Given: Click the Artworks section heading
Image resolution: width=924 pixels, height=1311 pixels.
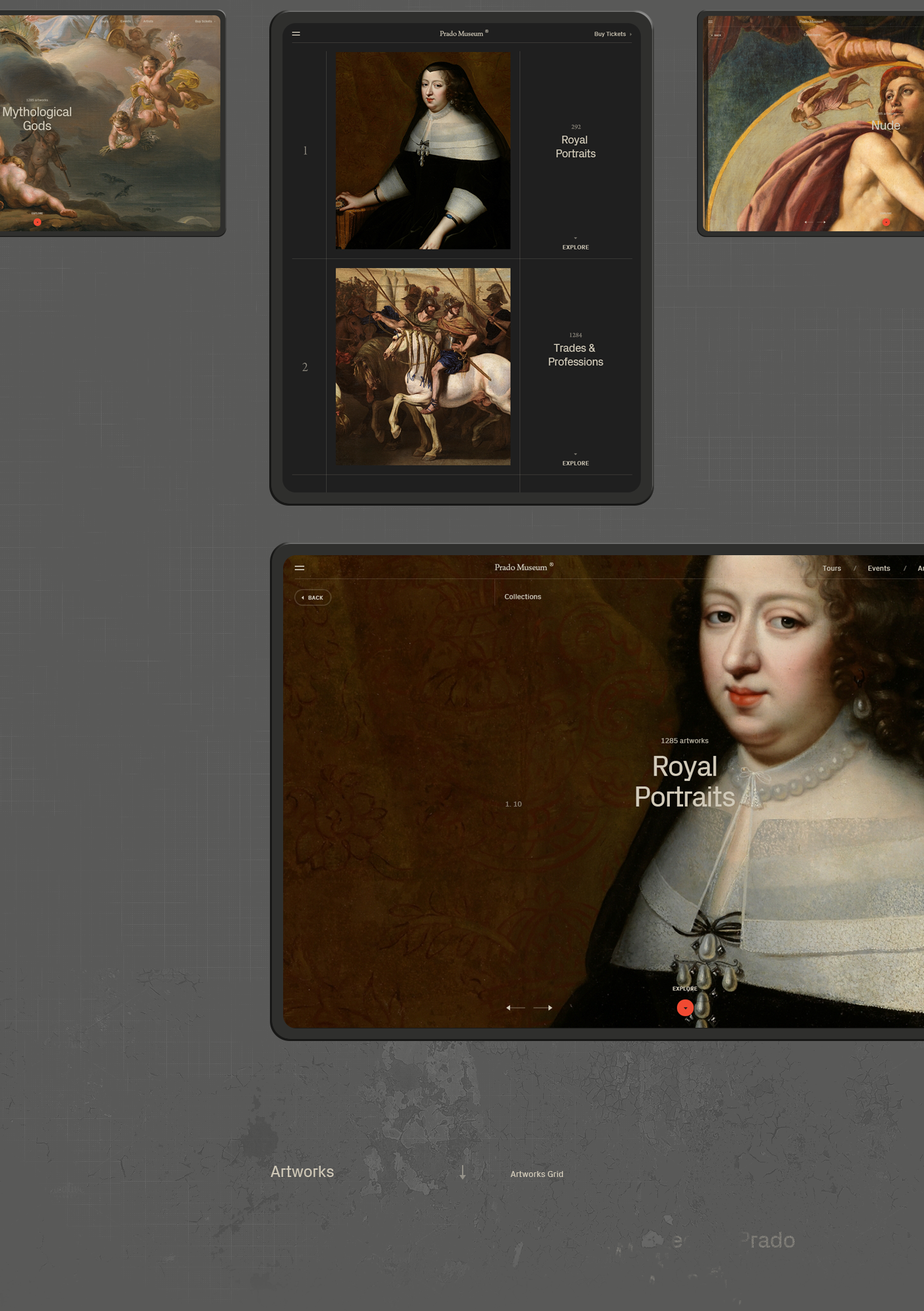Looking at the screenshot, I should (302, 1172).
